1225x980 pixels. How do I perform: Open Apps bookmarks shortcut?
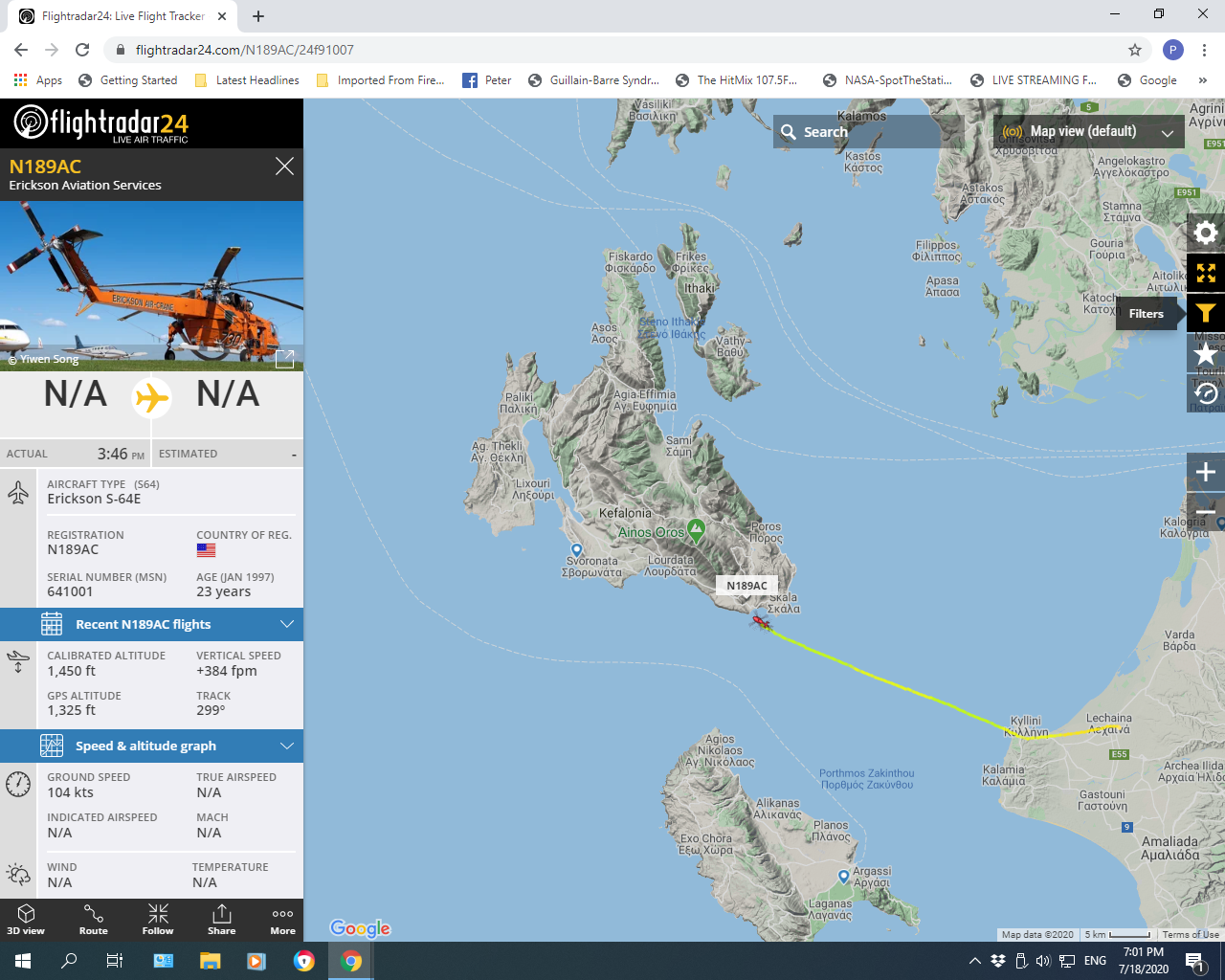(x=38, y=80)
